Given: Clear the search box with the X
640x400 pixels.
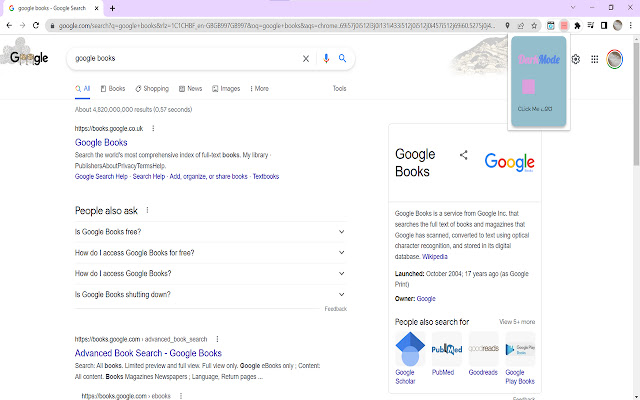Looking at the screenshot, I should point(306,59).
